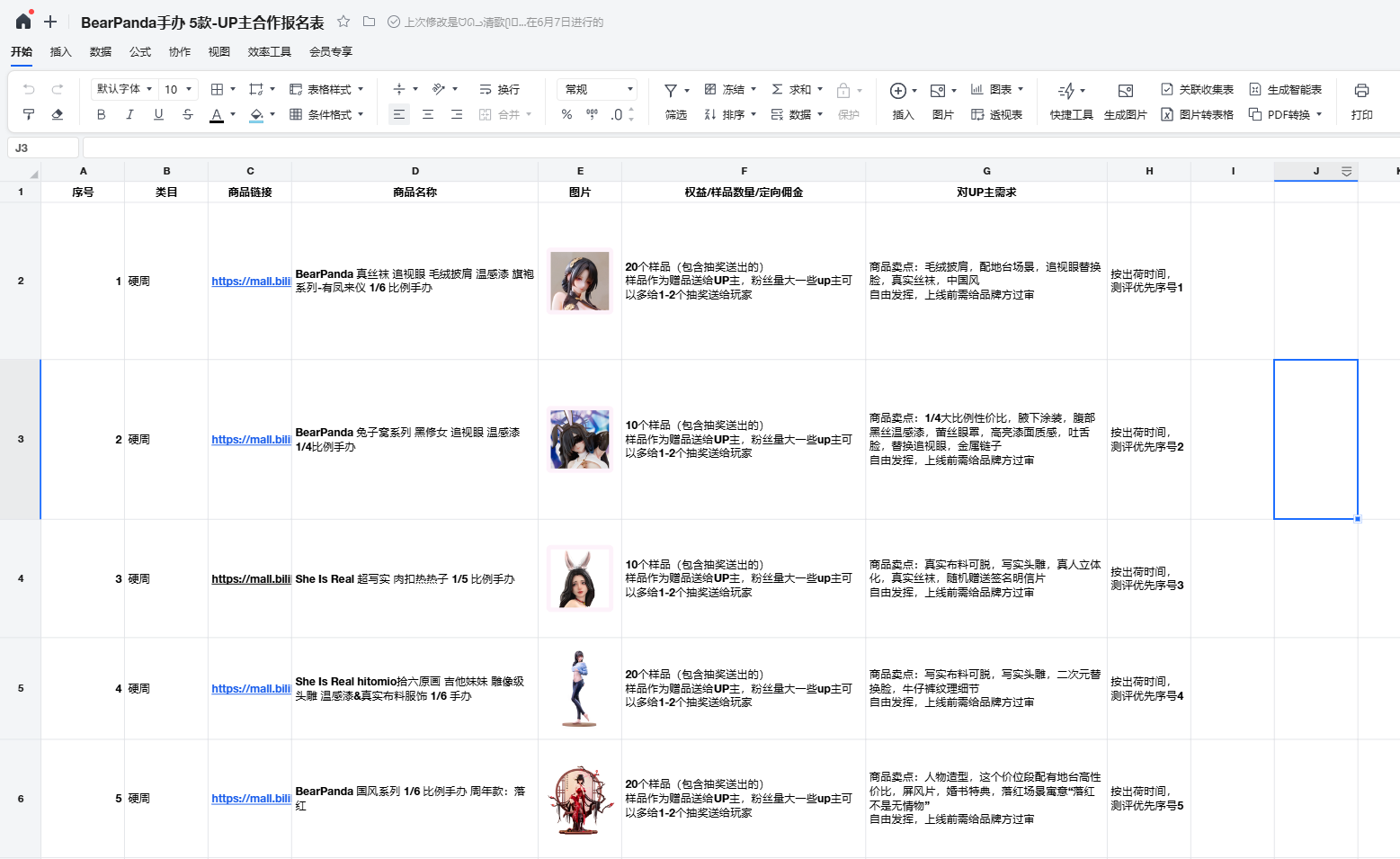Open the font size 10 dropdown
This screenshot has width=1400, height=859.
(178, 89)
